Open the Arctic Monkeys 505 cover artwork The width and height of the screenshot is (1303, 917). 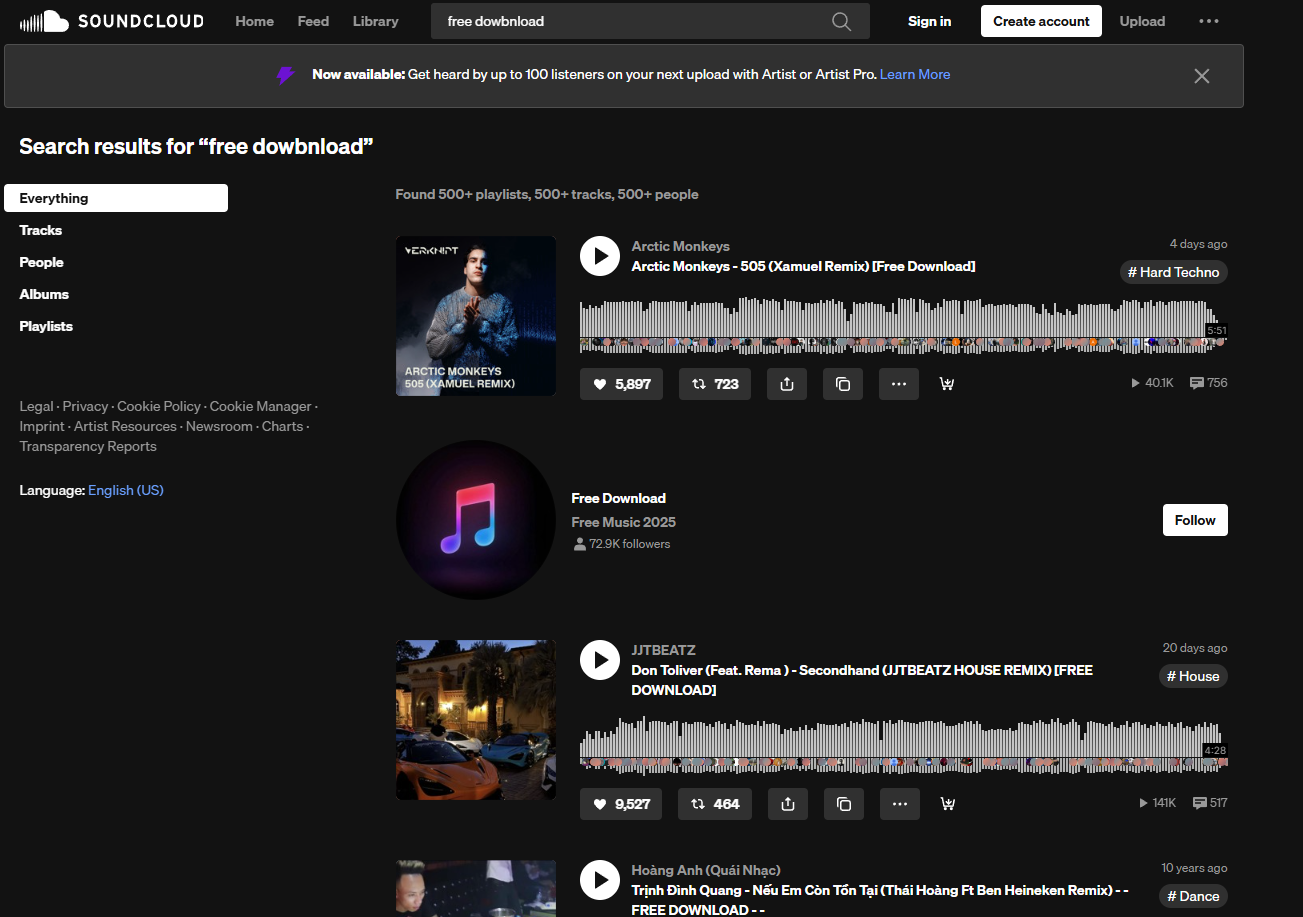[476, 316]
